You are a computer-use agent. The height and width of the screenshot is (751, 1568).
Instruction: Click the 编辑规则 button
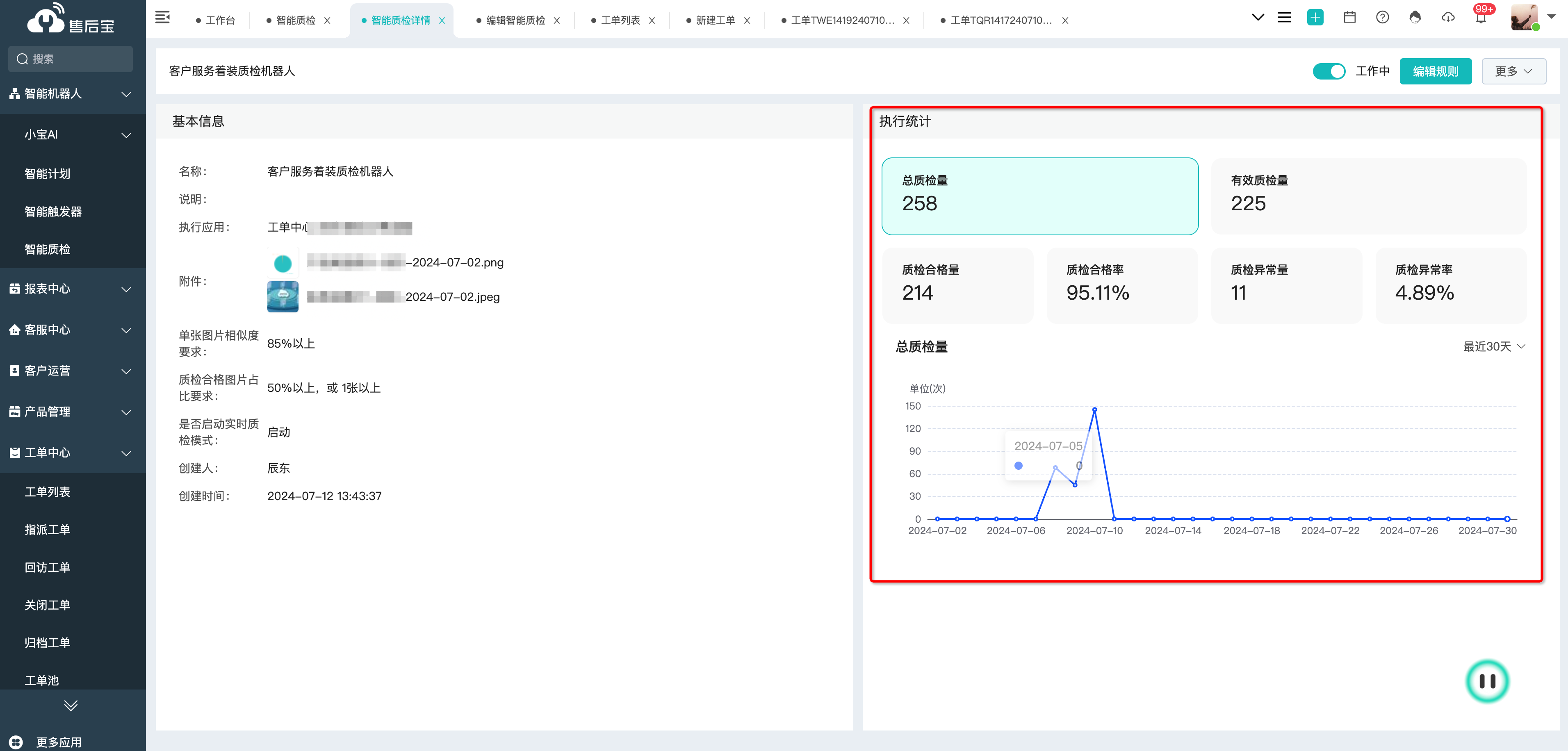click(1435, 71)
